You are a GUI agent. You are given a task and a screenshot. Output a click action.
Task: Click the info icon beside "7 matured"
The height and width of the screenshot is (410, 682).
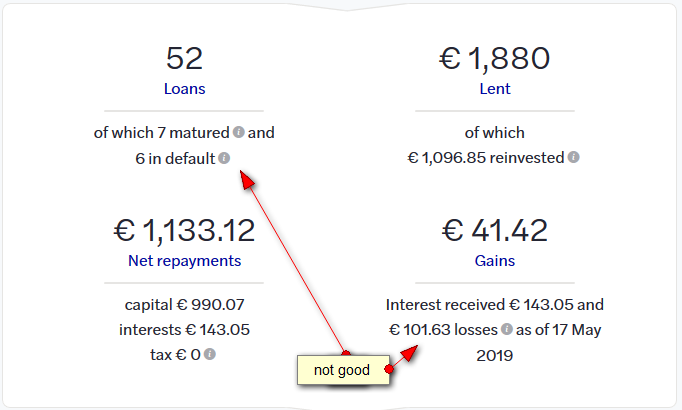tap(238, 132)
